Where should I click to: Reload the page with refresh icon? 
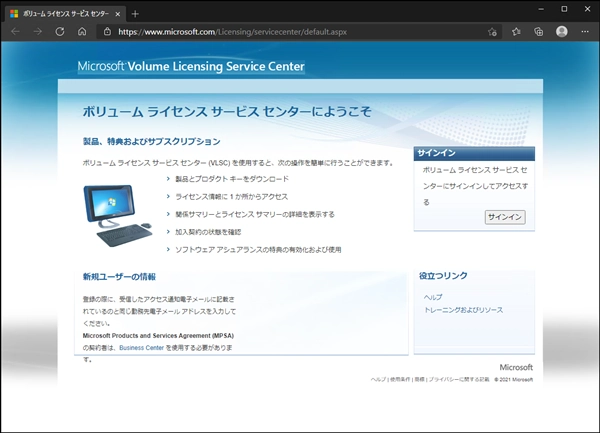tap(60, 32)
